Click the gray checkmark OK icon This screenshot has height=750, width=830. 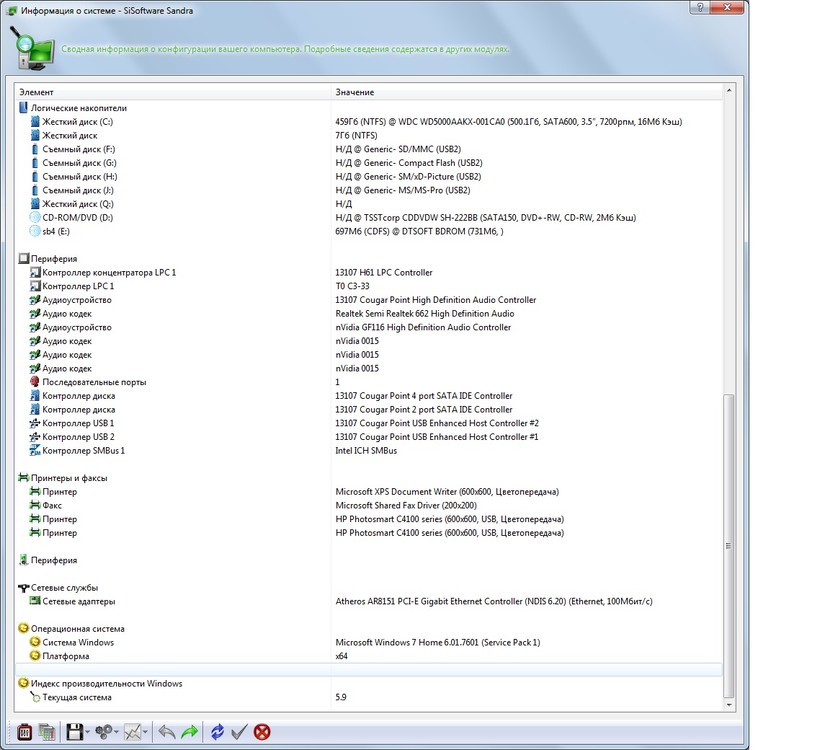tap(239, 732)
